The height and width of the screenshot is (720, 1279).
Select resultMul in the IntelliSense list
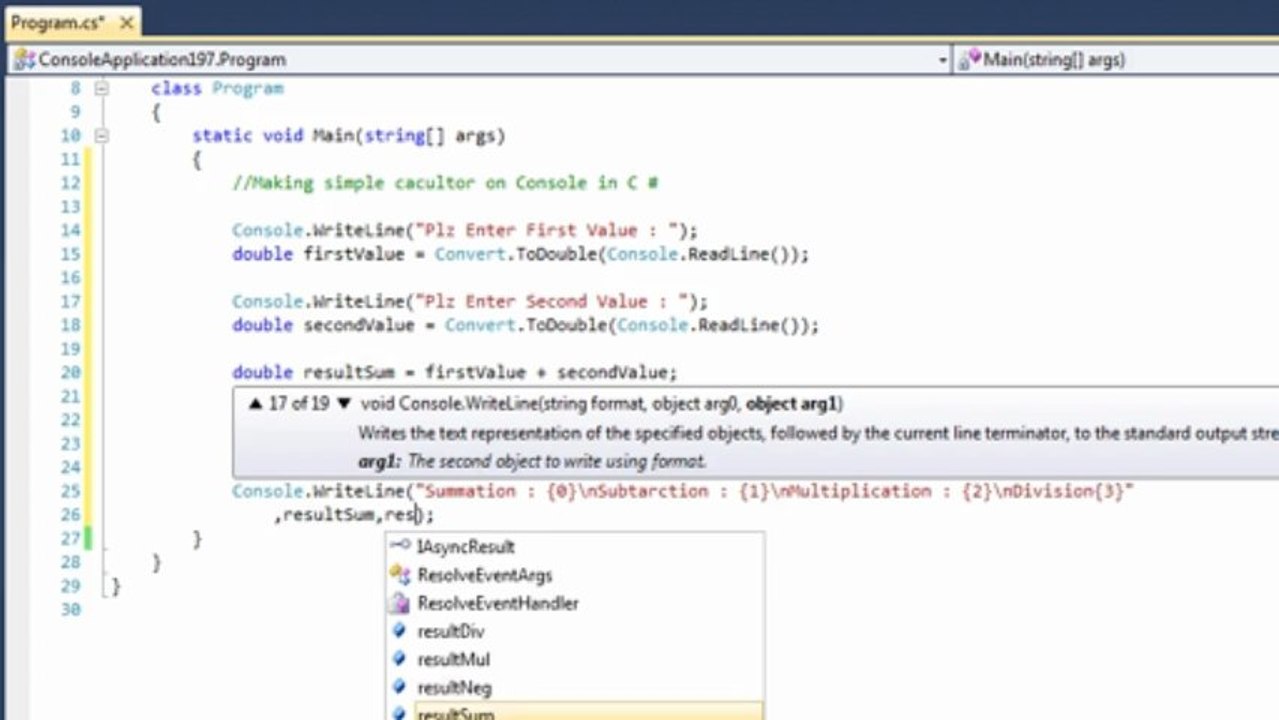(575, 659)
